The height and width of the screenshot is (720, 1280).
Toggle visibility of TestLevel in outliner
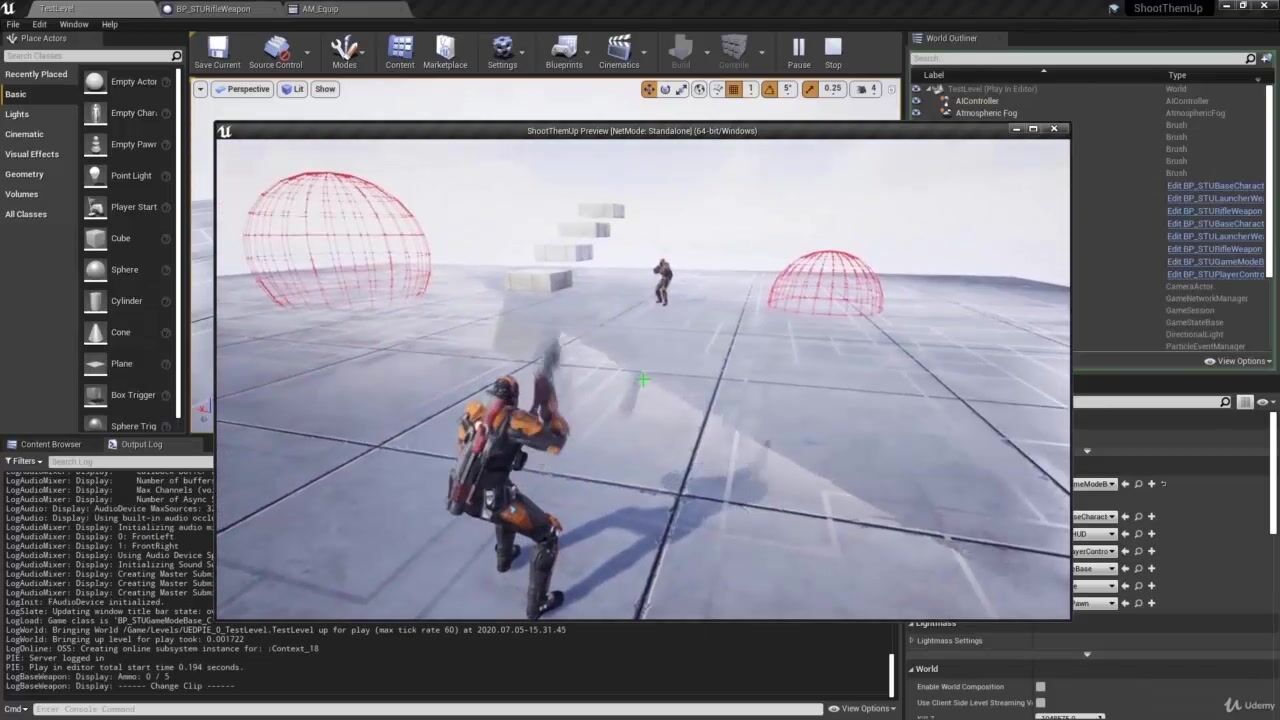pyautogui.click(x=916, y=89)
